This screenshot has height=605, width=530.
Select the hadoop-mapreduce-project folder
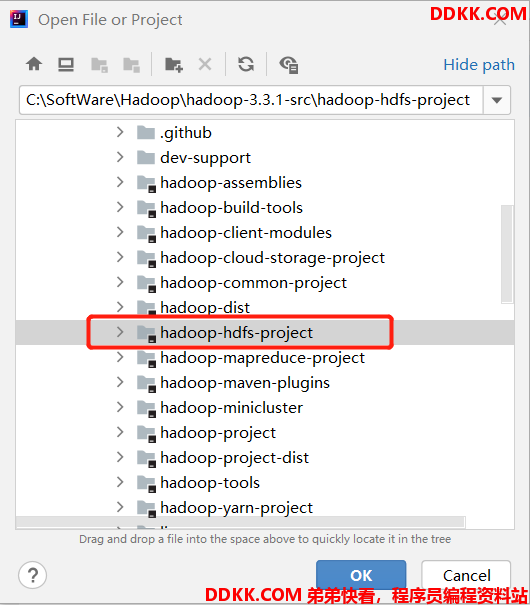coord(262,358)
